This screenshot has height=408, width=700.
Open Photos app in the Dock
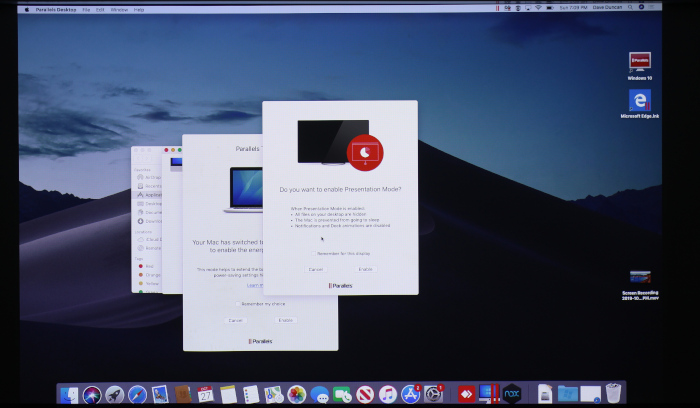tap(296, 395)
